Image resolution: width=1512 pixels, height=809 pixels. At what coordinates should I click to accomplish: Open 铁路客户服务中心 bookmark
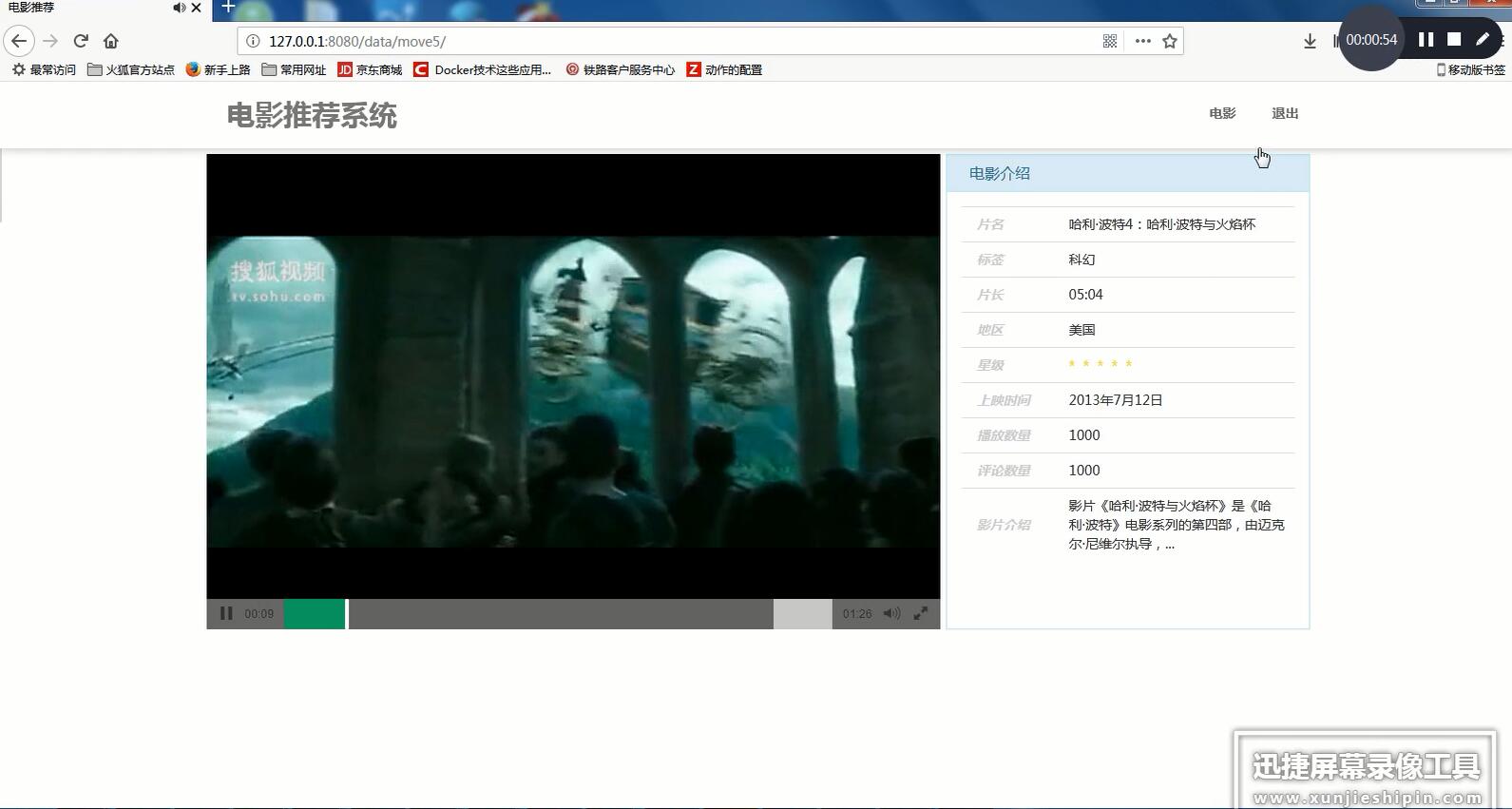click(x=620, y=69)
